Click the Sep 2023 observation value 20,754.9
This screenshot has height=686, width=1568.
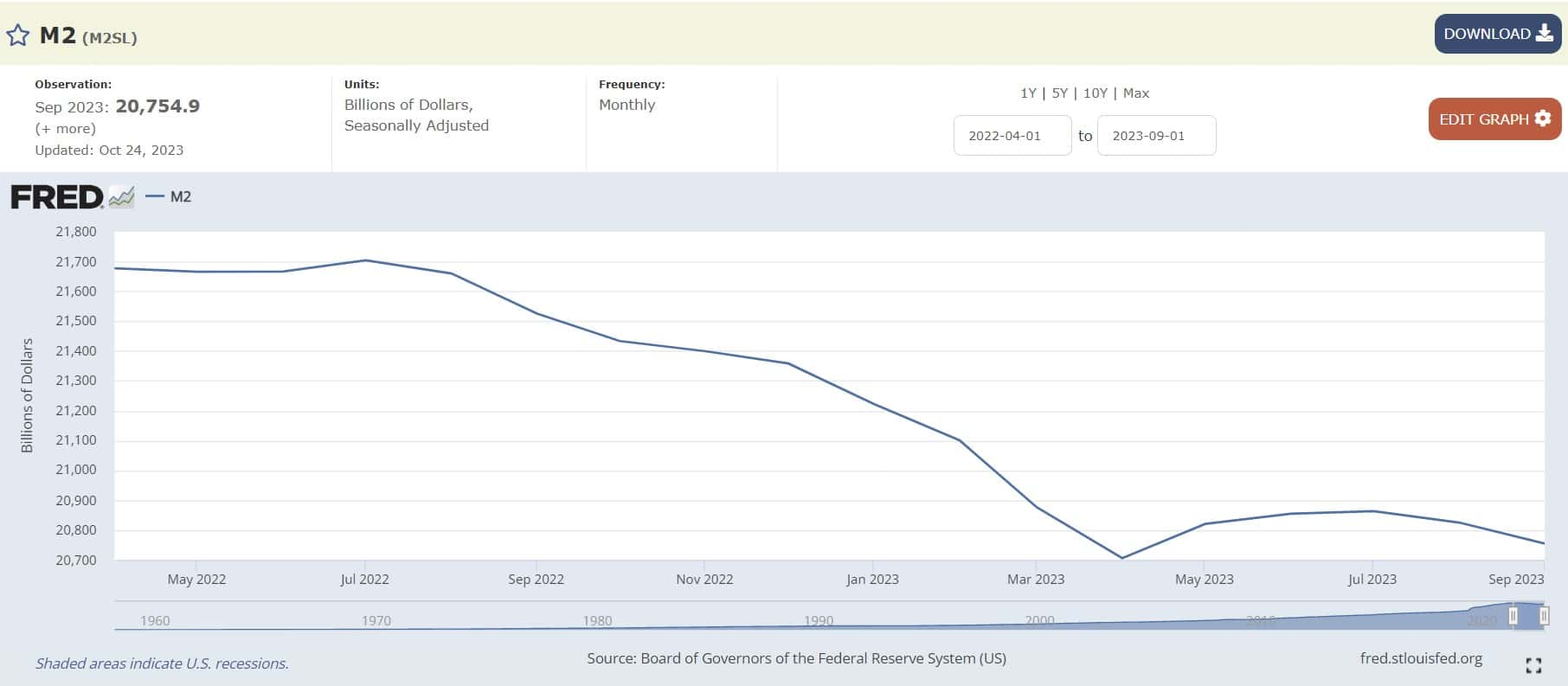point(157,106)
